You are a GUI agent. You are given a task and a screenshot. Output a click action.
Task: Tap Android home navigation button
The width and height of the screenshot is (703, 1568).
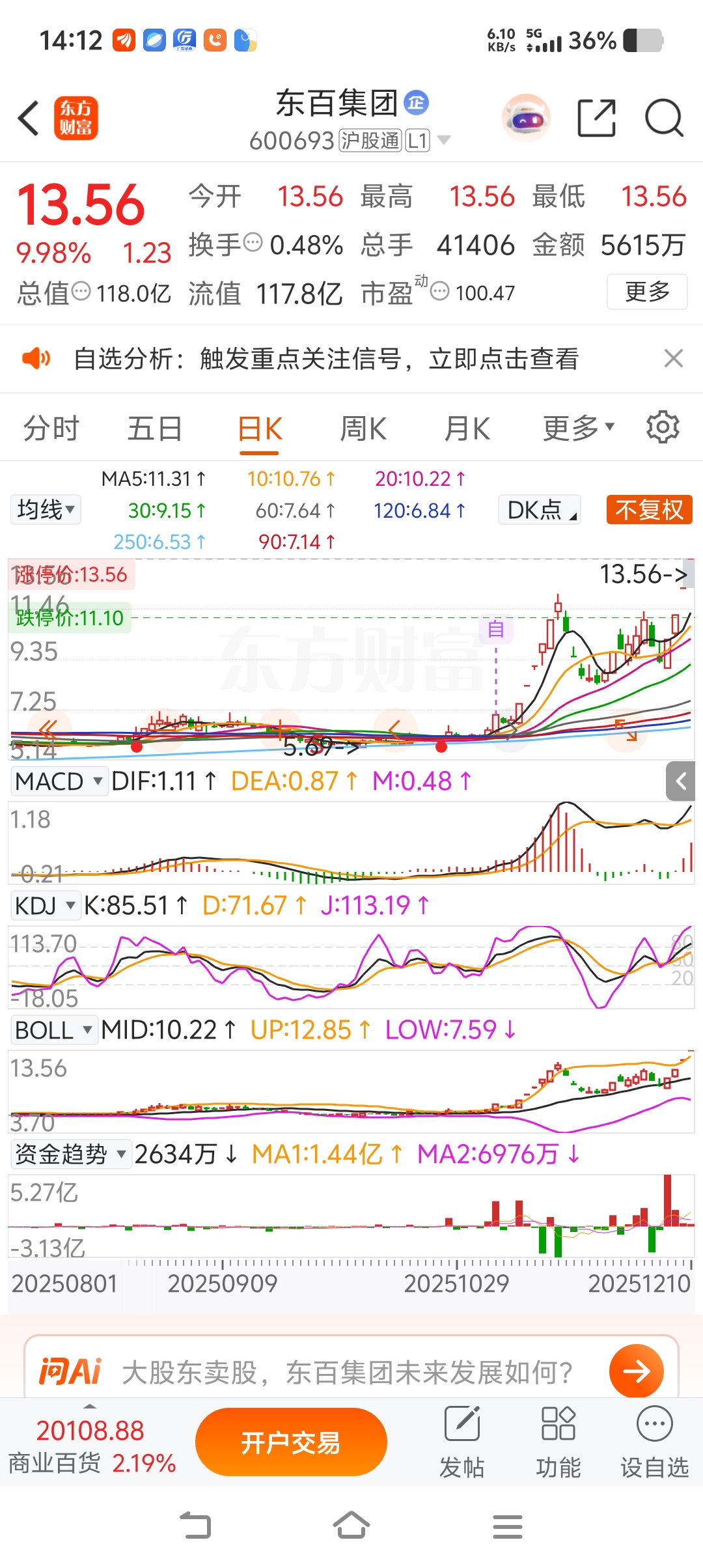(351, 1525)
